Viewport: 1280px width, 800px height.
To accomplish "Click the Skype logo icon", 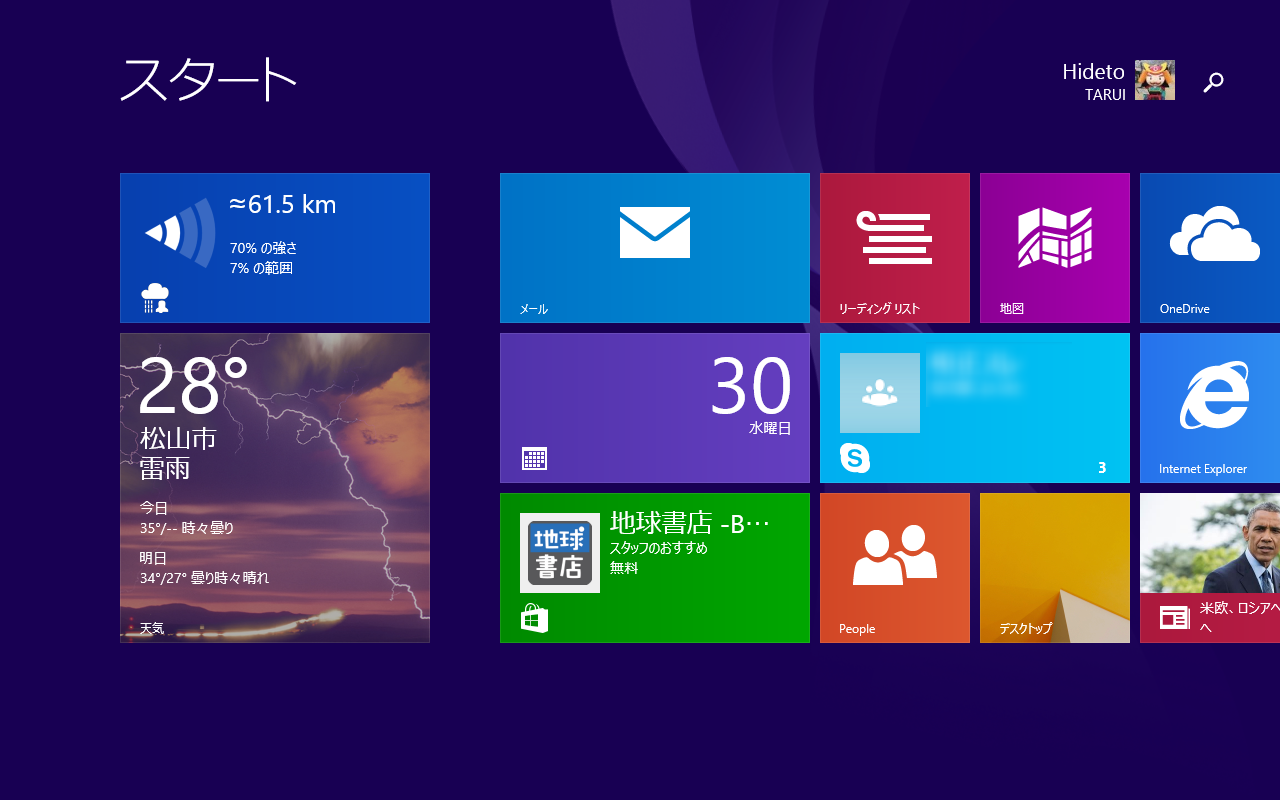I will (855, 458).
